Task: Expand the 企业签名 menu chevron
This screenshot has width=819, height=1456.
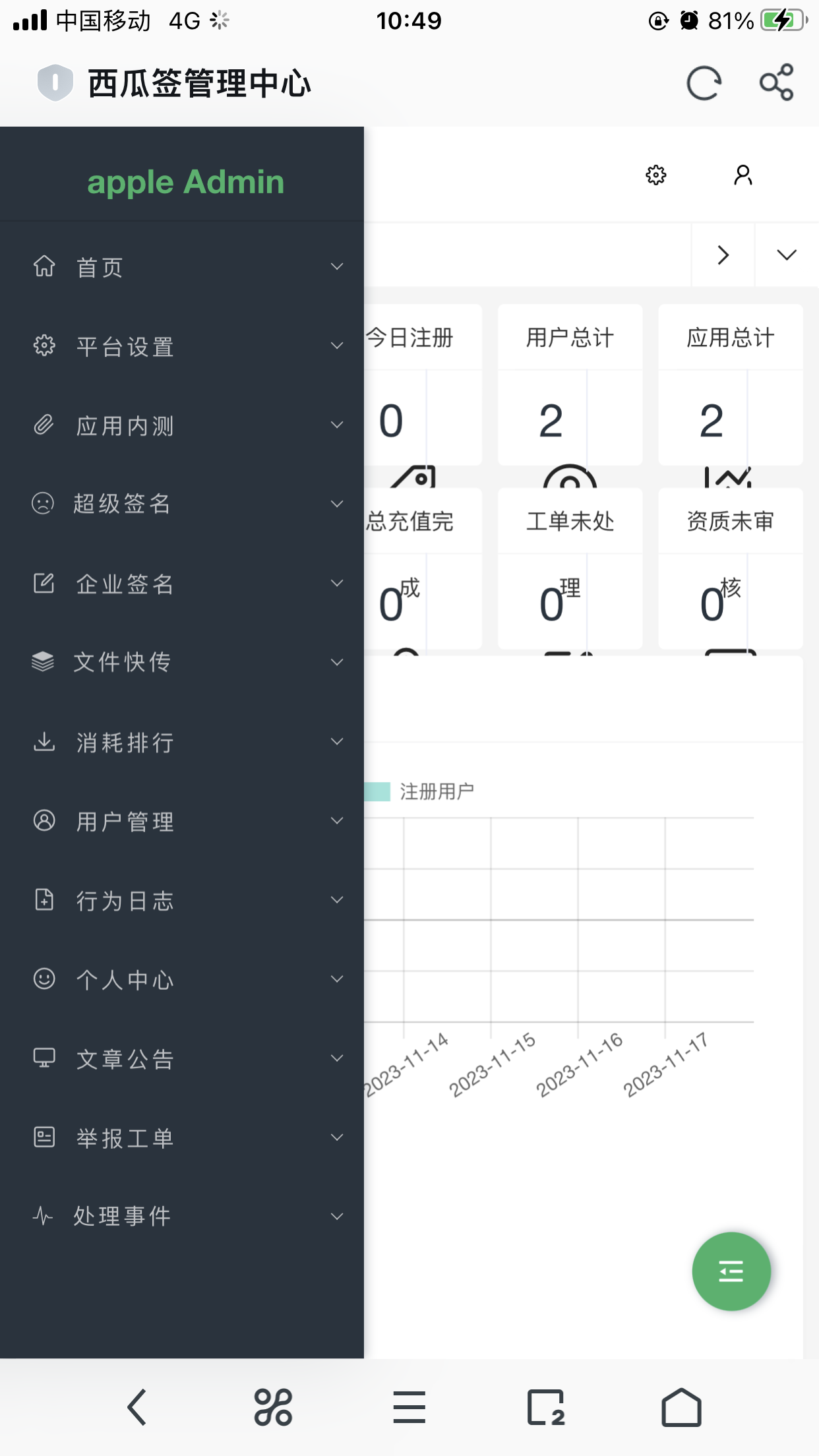Action: coord(337,583)
